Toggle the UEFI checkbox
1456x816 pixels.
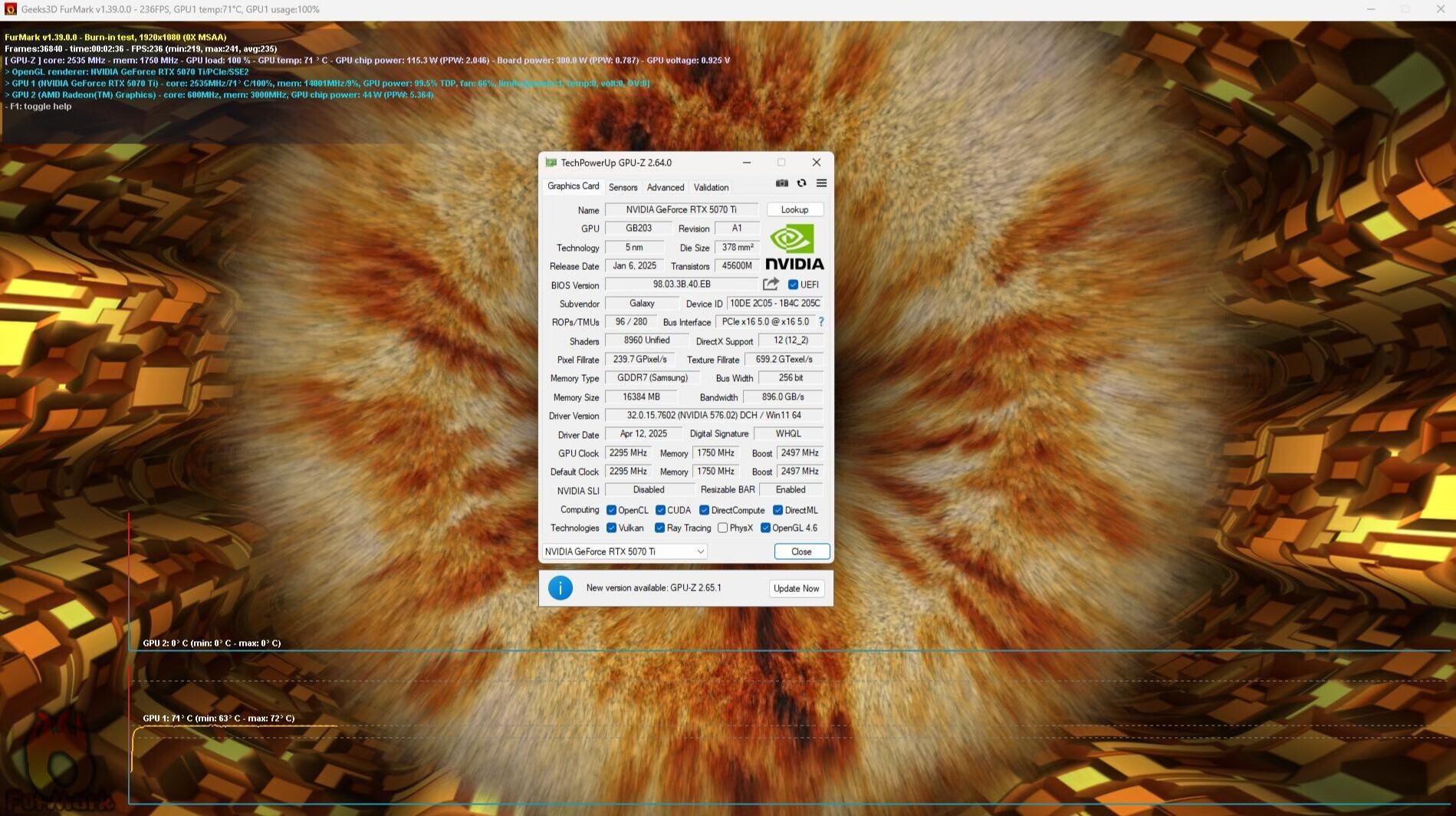tap(794, 285)
